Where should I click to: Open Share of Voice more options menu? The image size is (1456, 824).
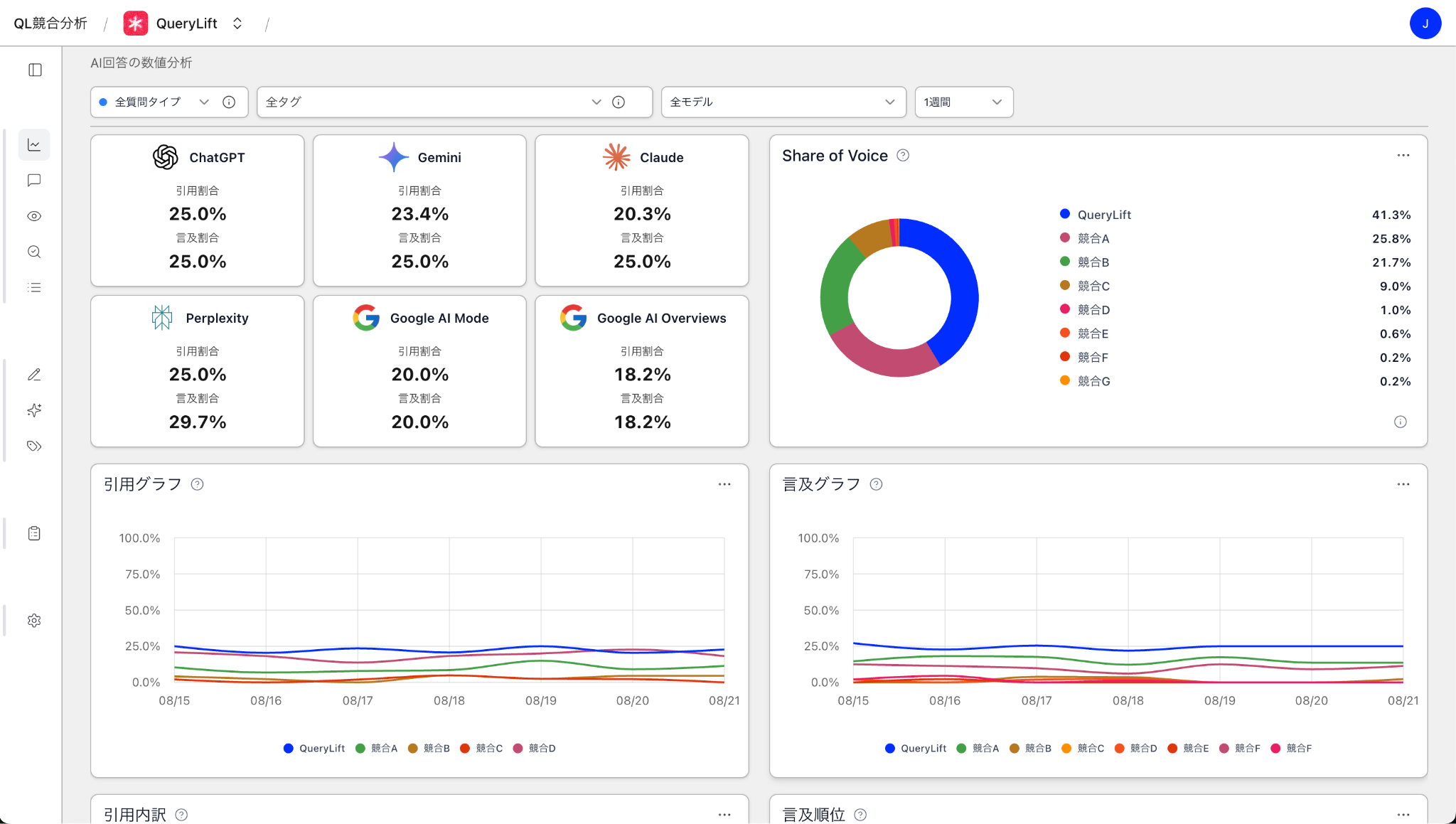(x=1403, y=156)
